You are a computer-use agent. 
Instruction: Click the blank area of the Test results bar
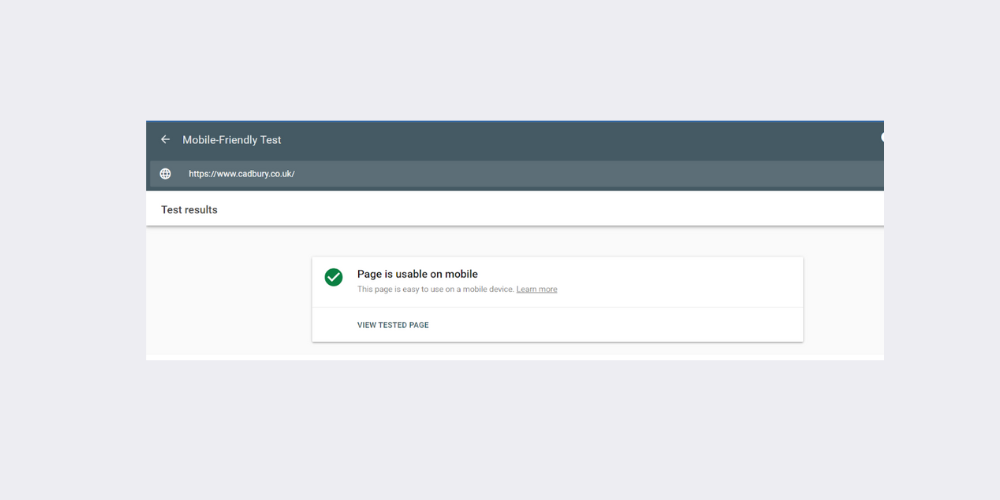pos(550,210)
